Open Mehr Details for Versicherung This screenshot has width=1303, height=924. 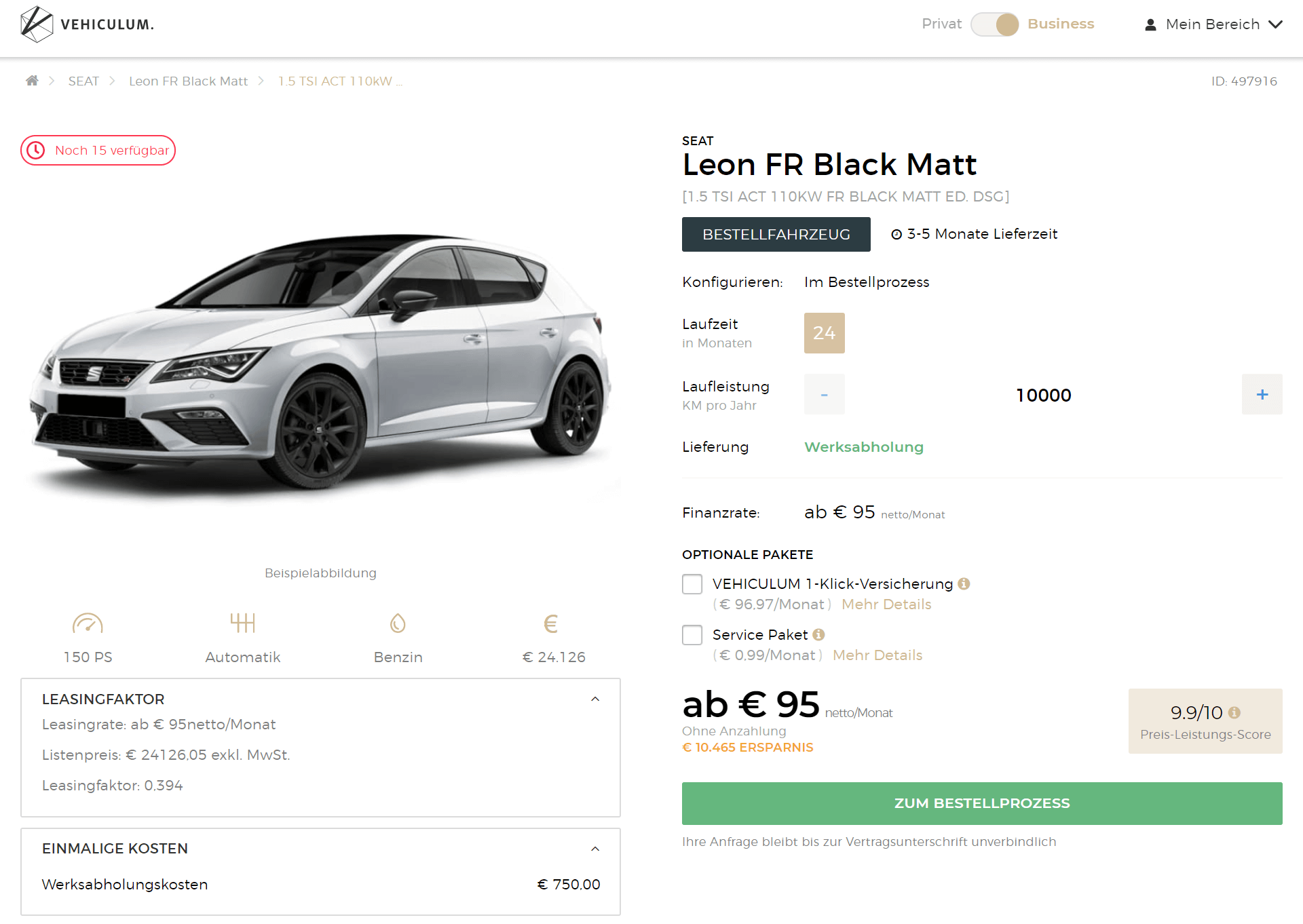pos(886,604)
